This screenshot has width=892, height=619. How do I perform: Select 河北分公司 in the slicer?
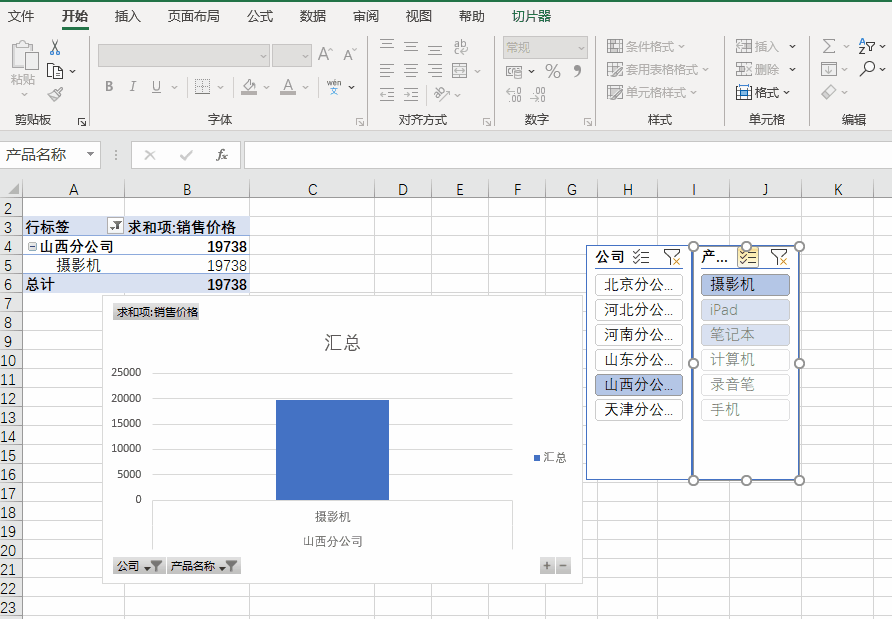tap(638, 310)
